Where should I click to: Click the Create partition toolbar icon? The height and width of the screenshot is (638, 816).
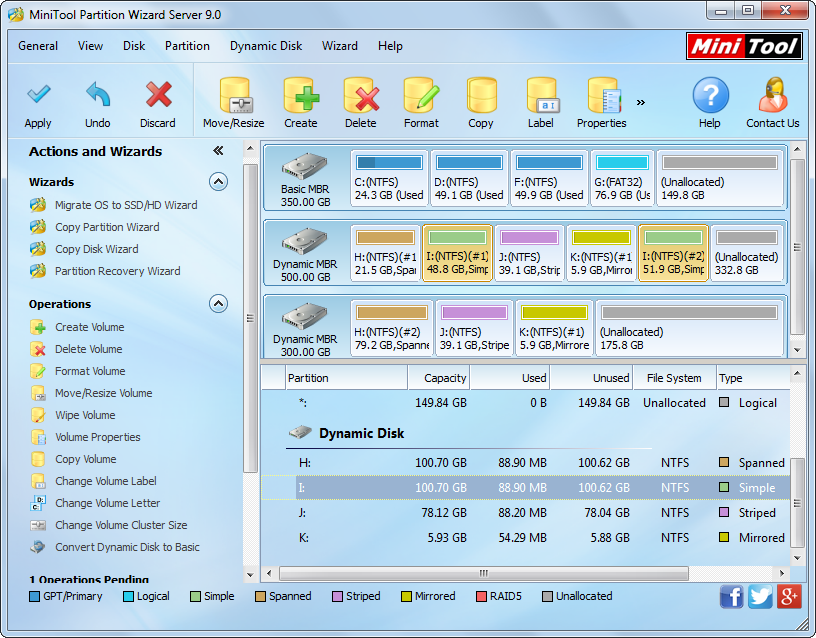301,95
